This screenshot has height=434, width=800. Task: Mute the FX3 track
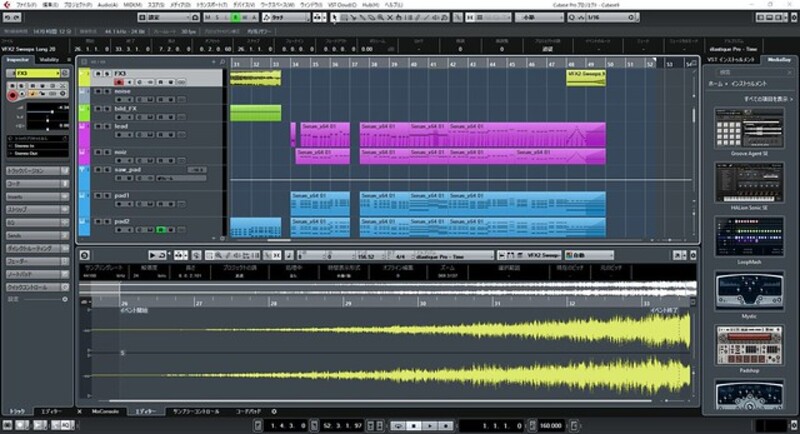coord(98,74)
